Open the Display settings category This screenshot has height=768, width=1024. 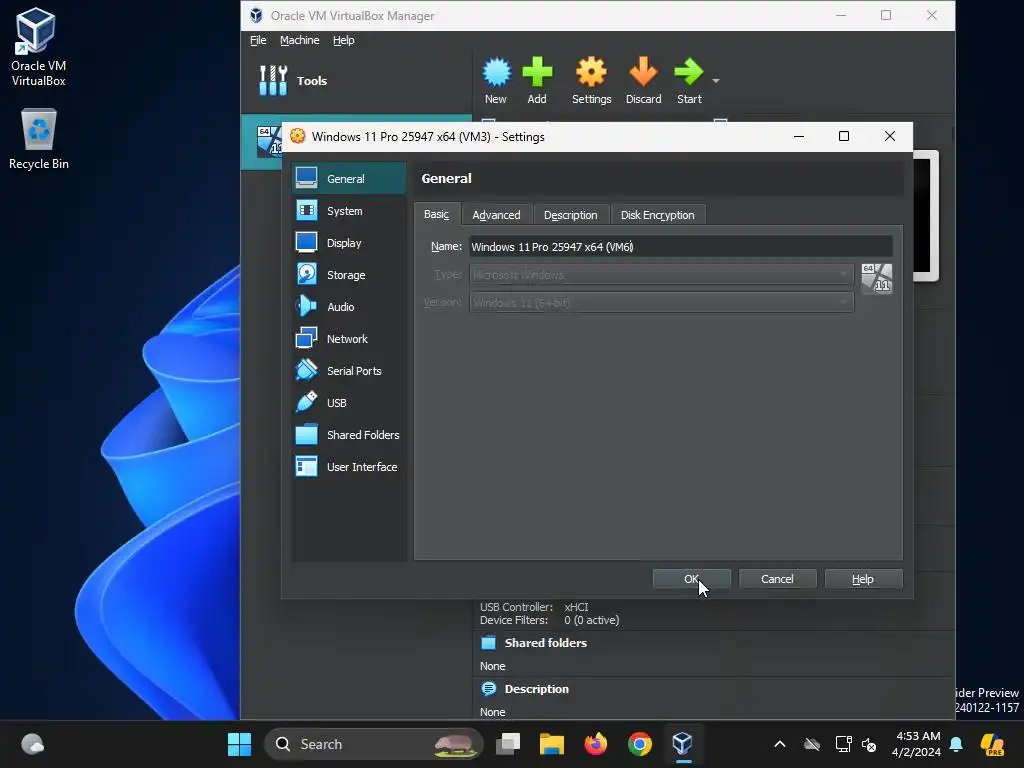(x=349, y=243)
